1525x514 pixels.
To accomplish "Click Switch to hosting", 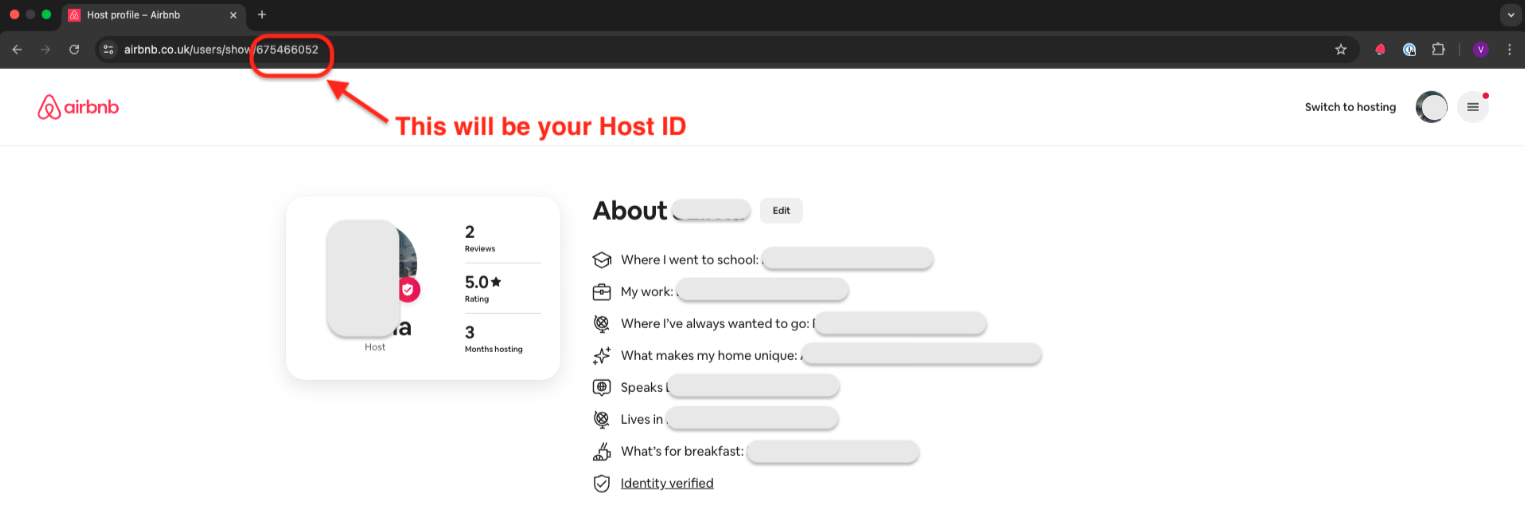I will coord(1350,107).
